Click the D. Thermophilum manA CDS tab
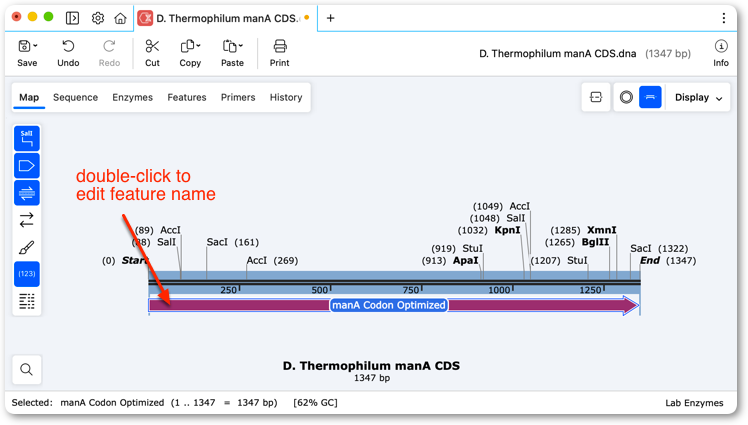The height and width of the screenshot is (425, 748). [x=226, y=18]
